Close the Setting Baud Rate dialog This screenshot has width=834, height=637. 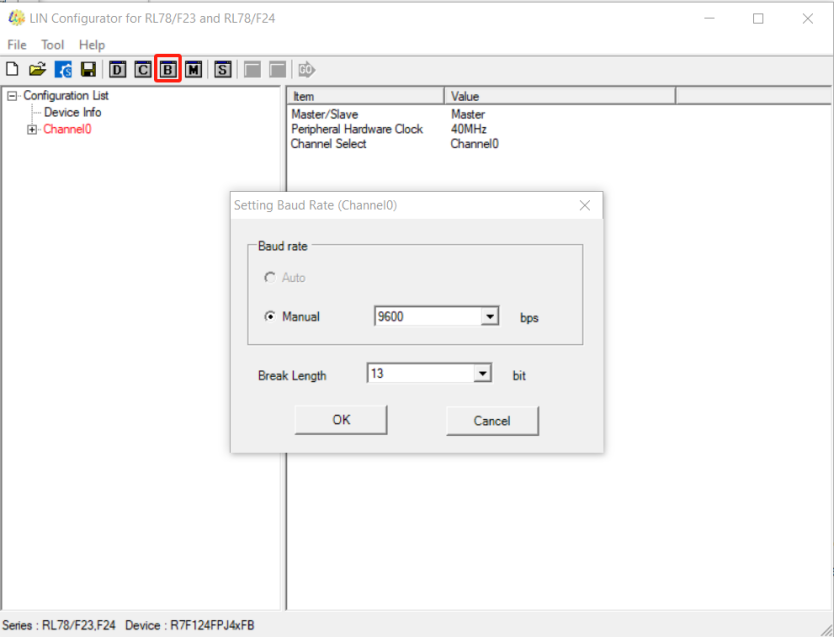tap(585, 206)
